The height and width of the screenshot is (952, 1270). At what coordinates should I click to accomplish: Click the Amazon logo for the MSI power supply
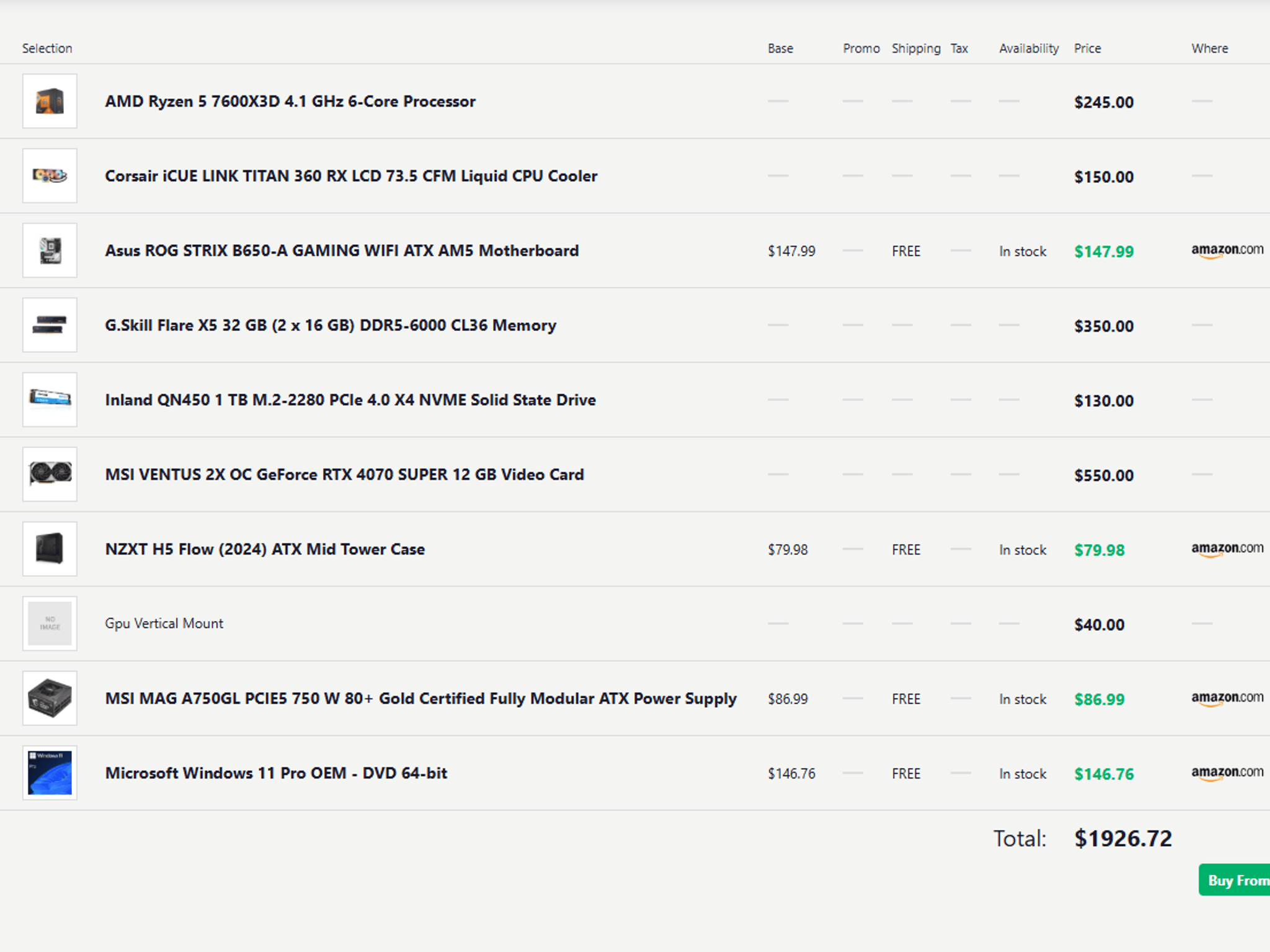(x=1227, y=699)
